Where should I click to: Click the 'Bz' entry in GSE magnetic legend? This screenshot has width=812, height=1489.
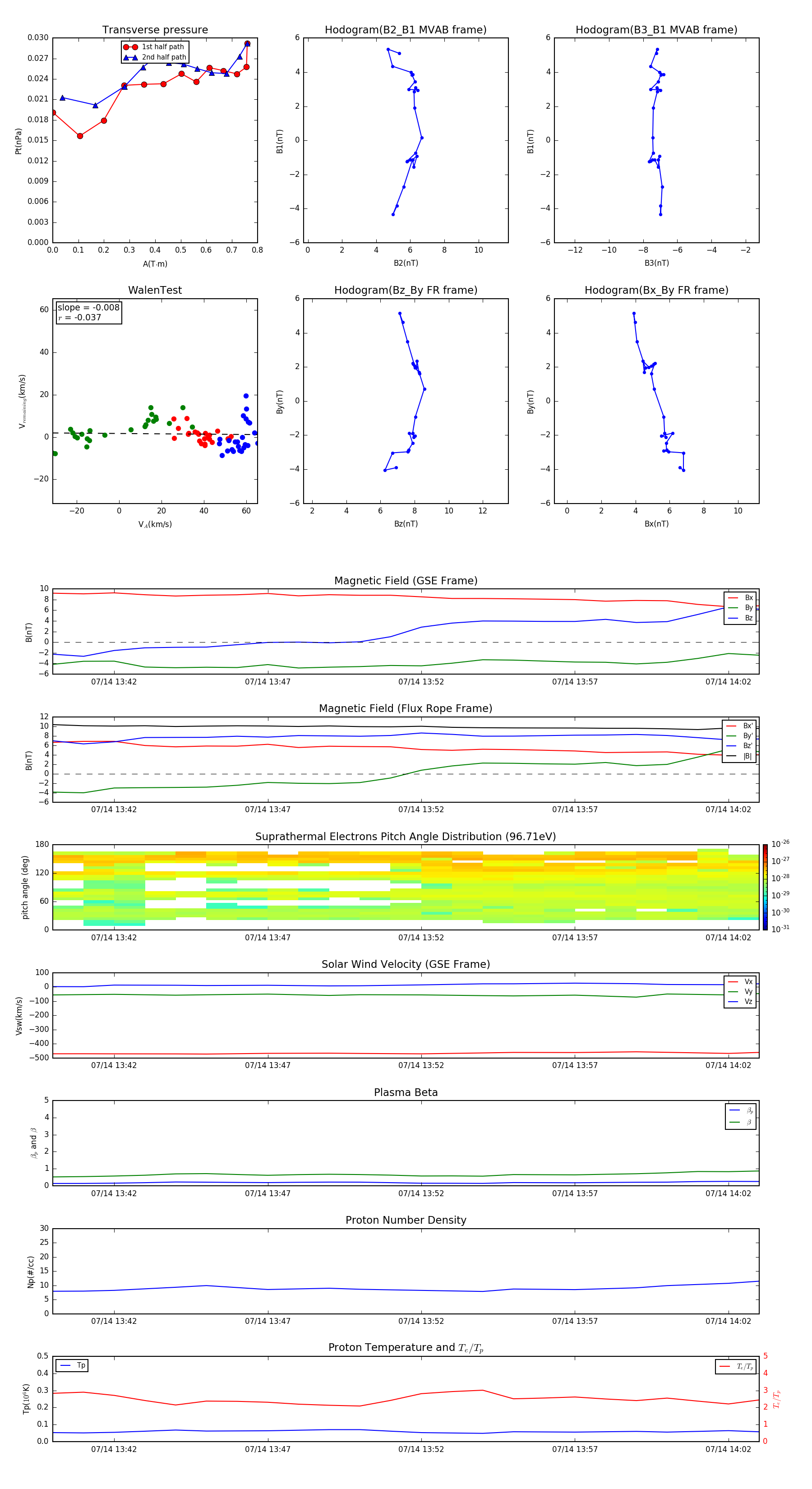pos(740,618)
